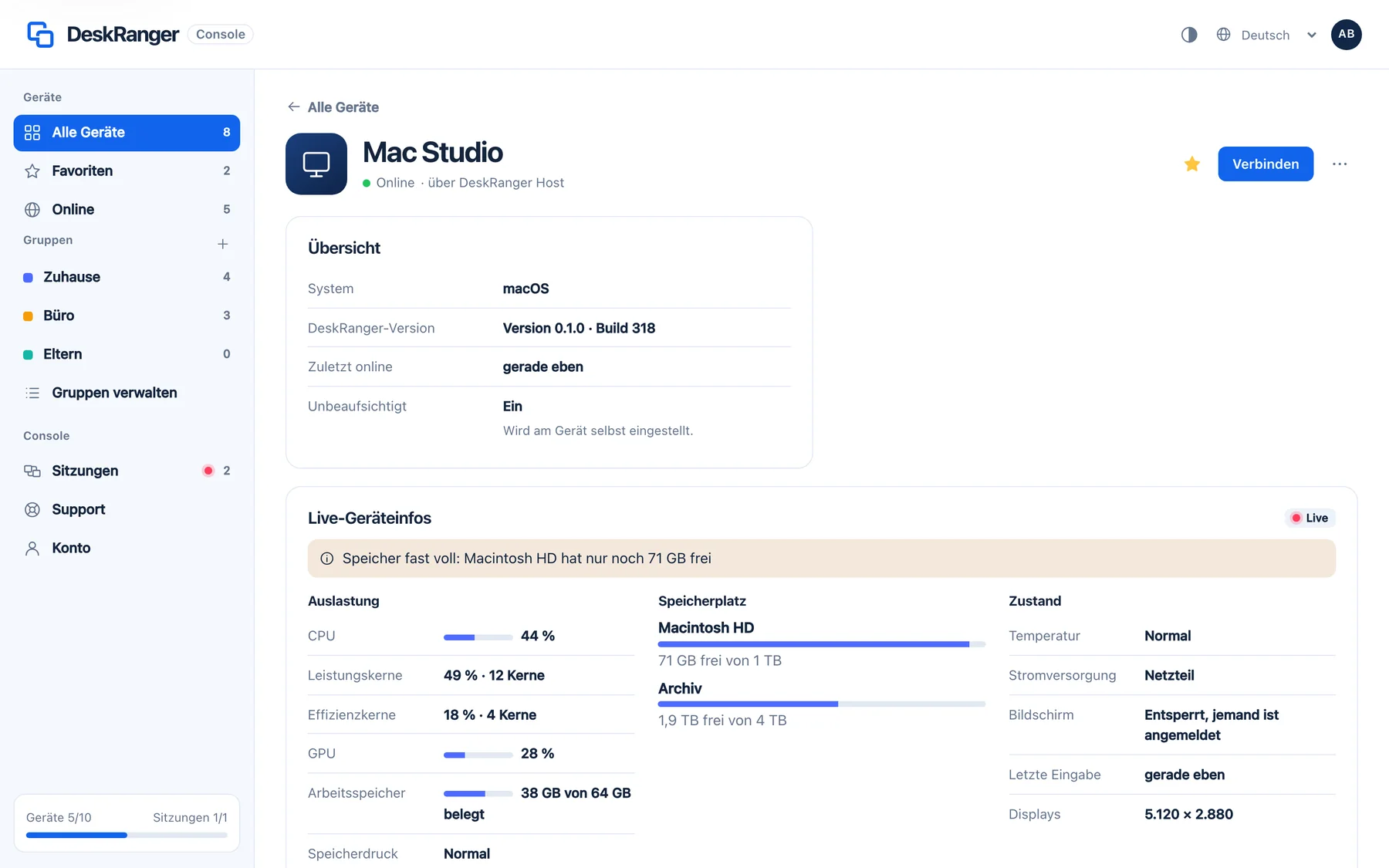Click the red Sitzungen notification dot
Image resolution: width=1389 pixels, height=868 pixels.
(x=208, y=471)
